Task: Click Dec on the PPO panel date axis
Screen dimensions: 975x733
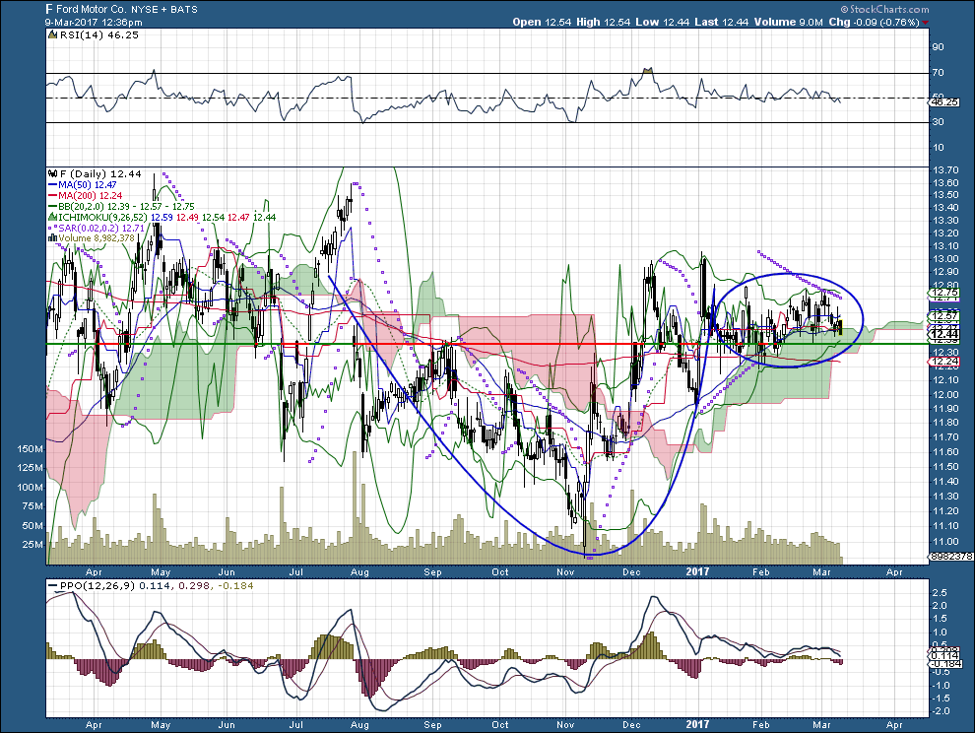Action: (631, 725)
